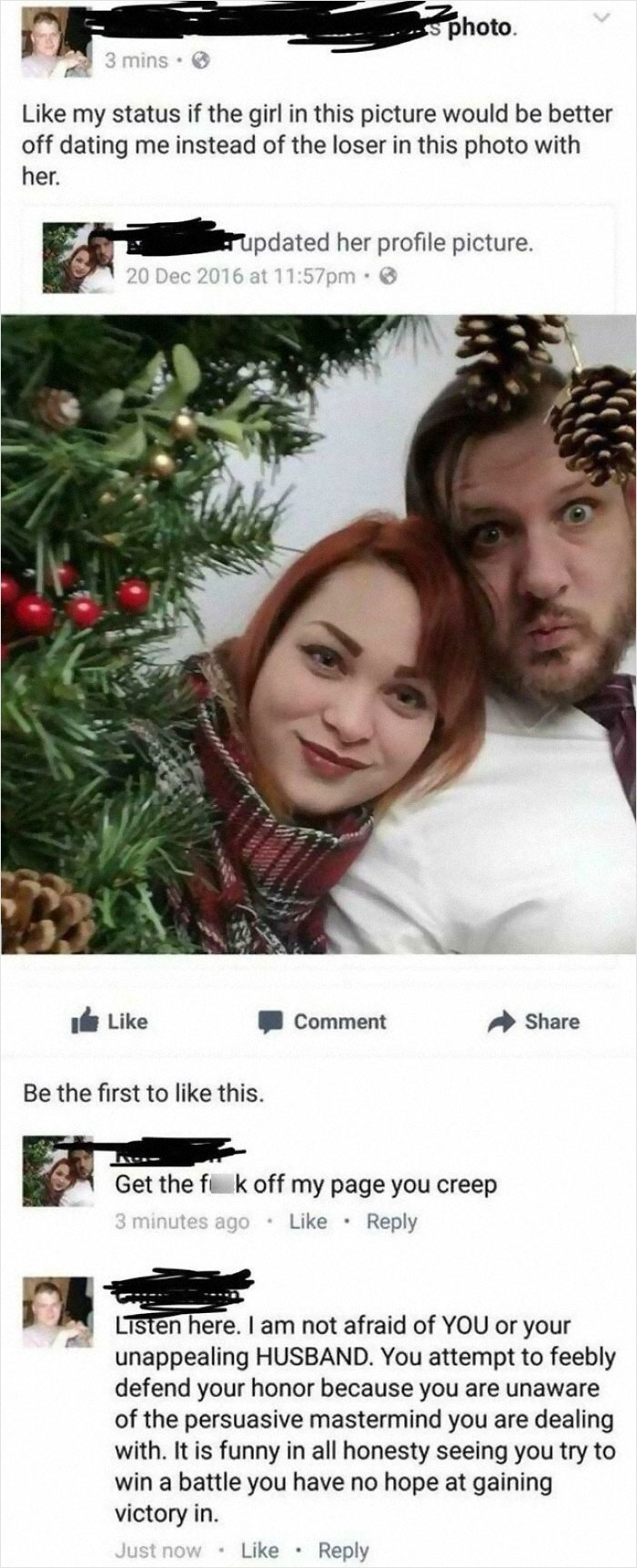Click the '3 mins' timestamp
This screenshot has height=1568, width=637.
[x=136, y=61]
